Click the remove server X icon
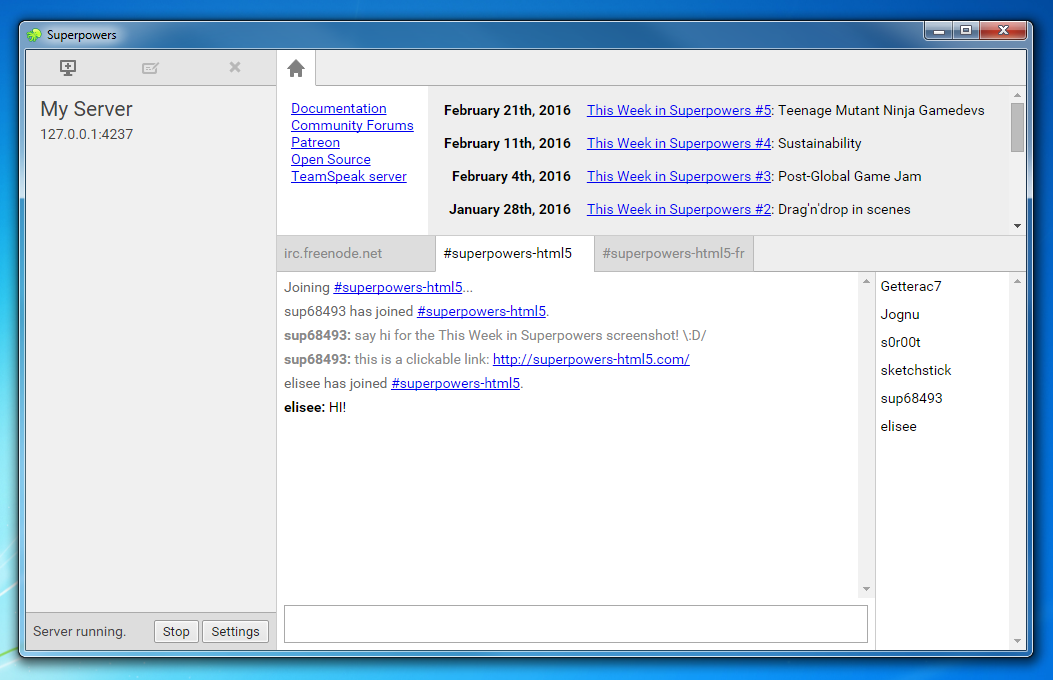Viewport: 1053px width, 680px height. 235,67
